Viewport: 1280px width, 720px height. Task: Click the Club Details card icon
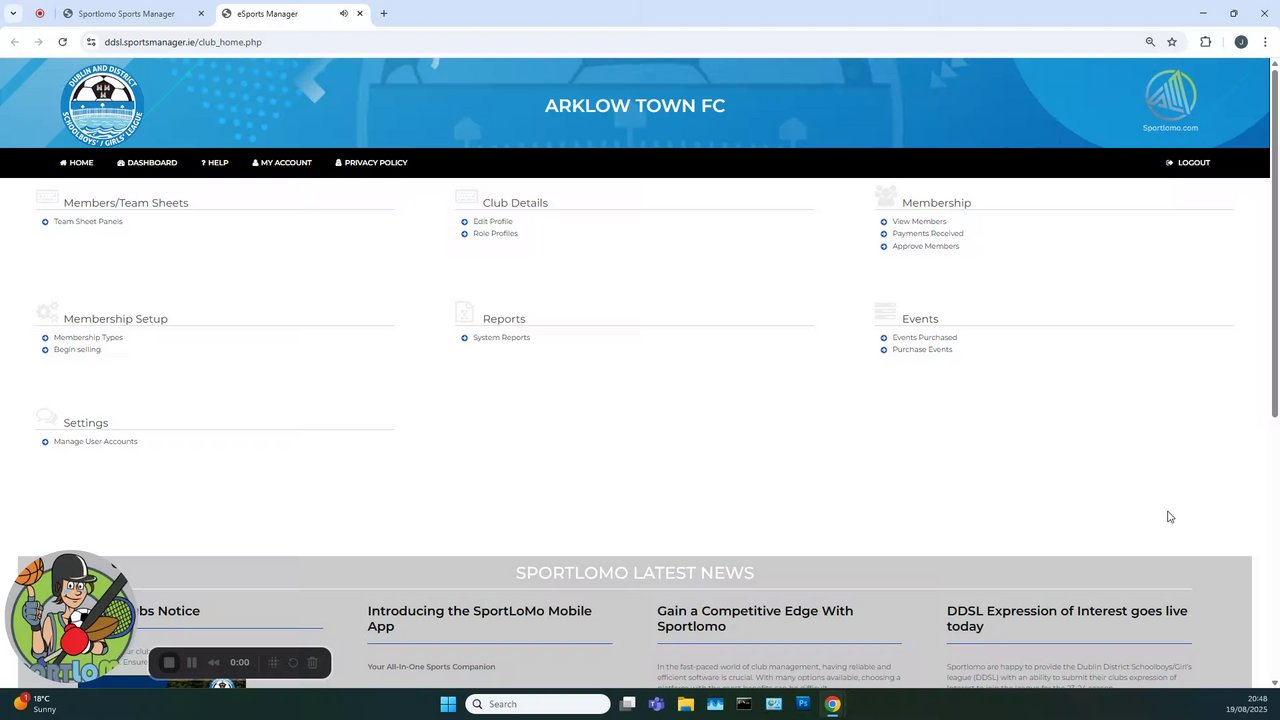tap(466, 197)
